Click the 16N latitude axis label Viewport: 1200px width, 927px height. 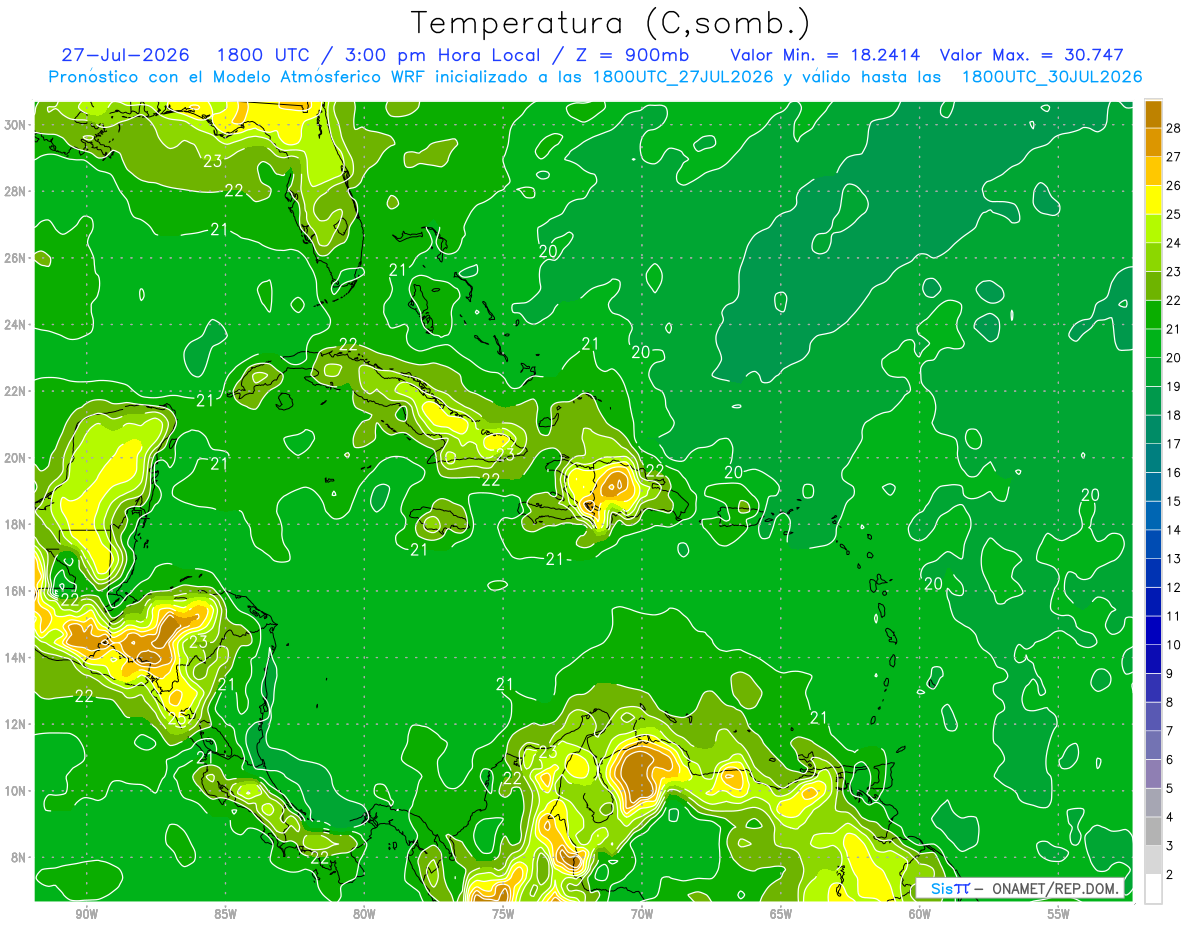(17, 591)
